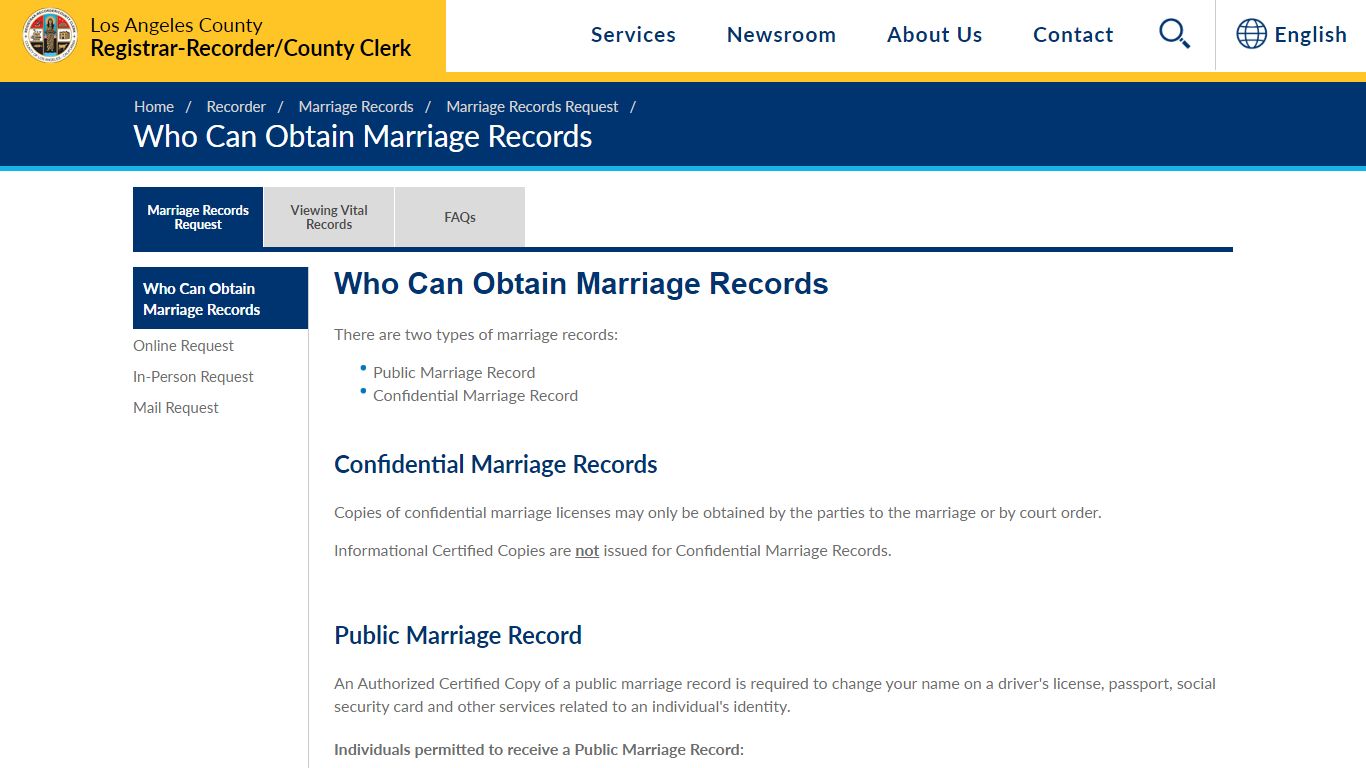This screenshot has height=768, width=1366.
Task: Click the globe language icon
Action: pyautogui.click(x=1251, y=34)
